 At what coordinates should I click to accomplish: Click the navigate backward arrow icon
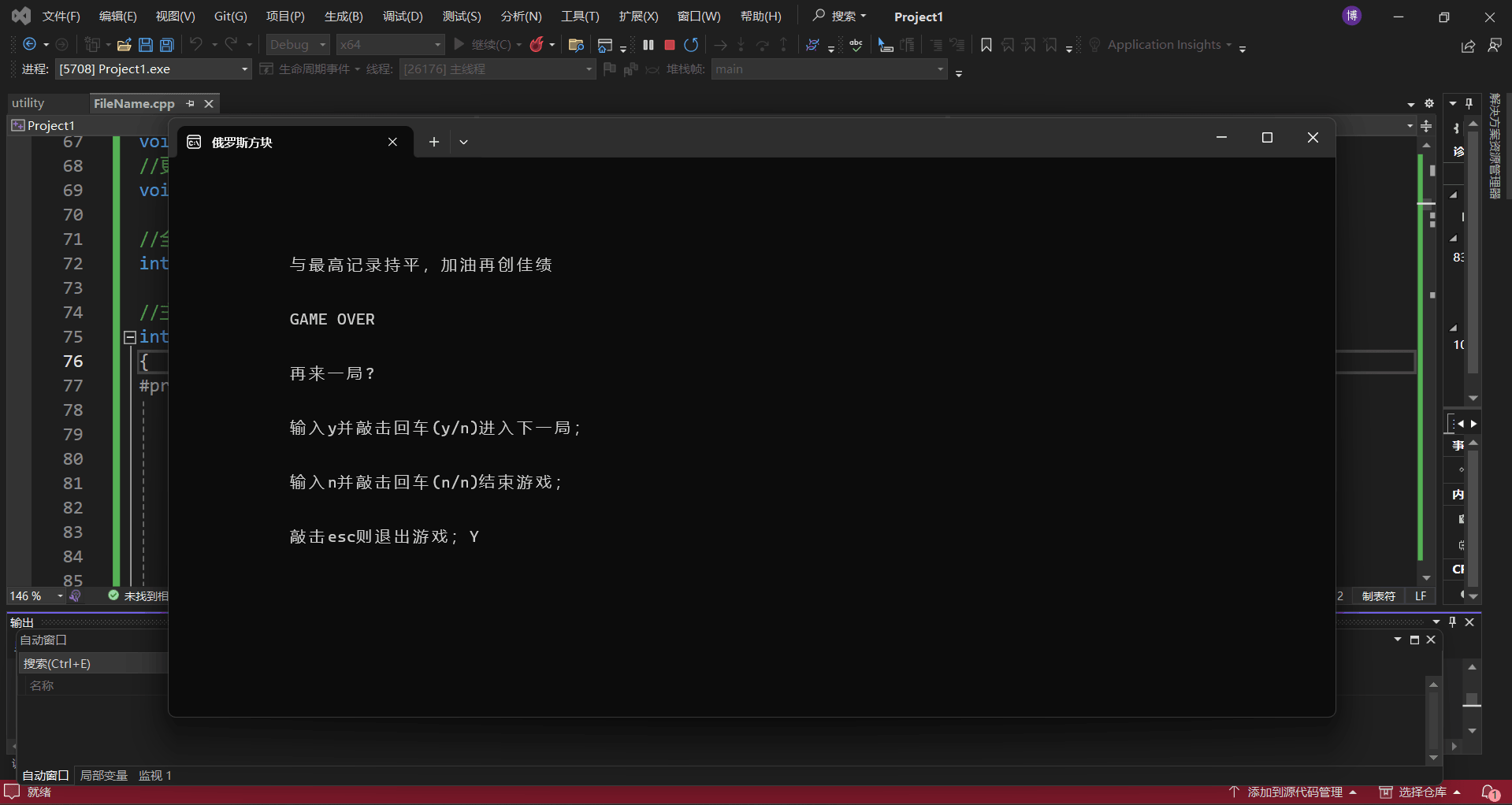click(x=29, y=45)
